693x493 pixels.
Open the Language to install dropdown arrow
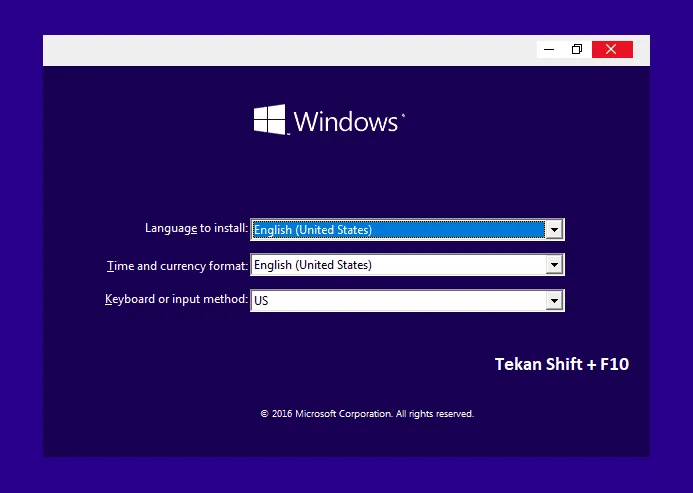554,229
